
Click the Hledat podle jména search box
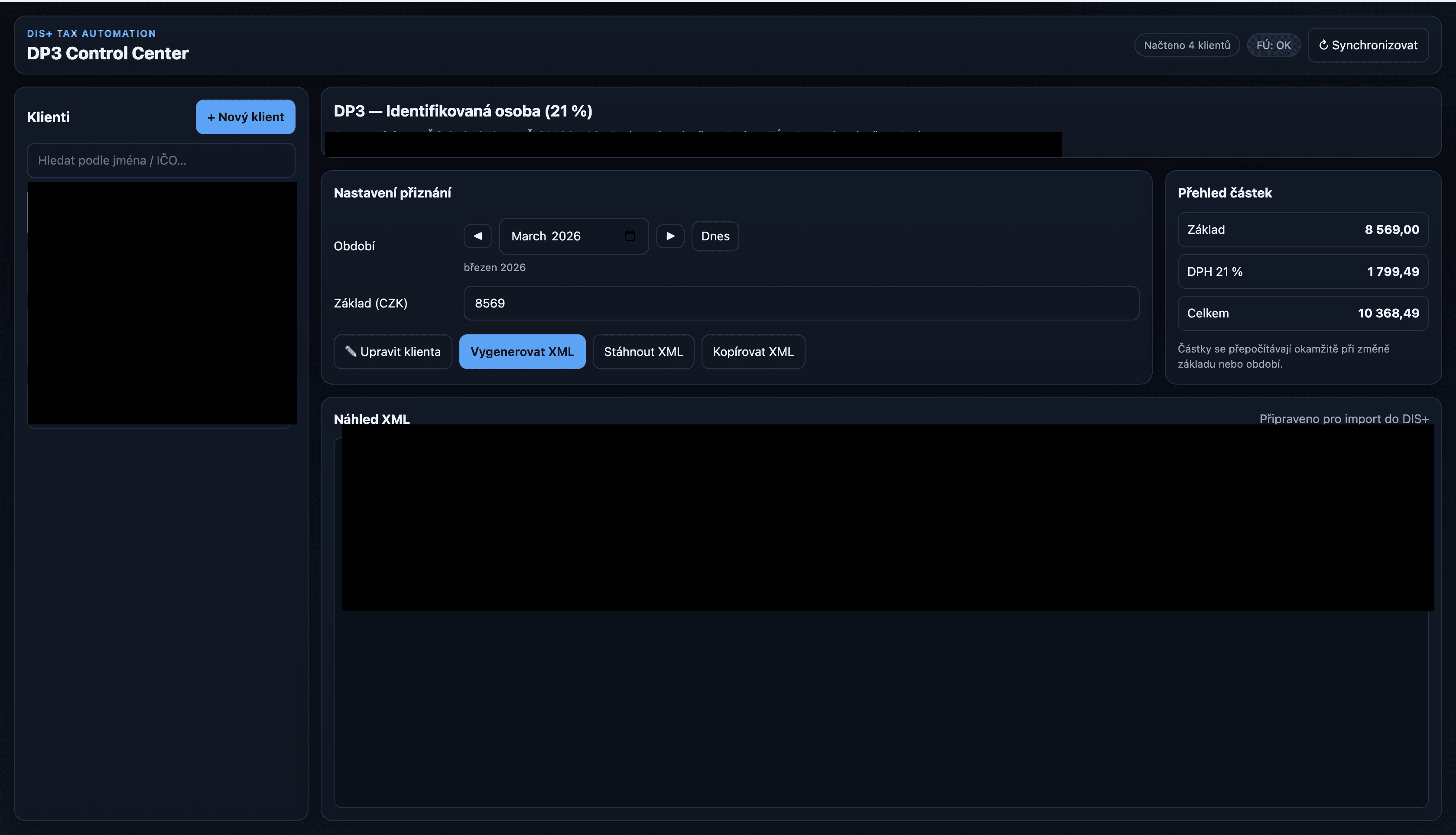[x=161, y=161]
